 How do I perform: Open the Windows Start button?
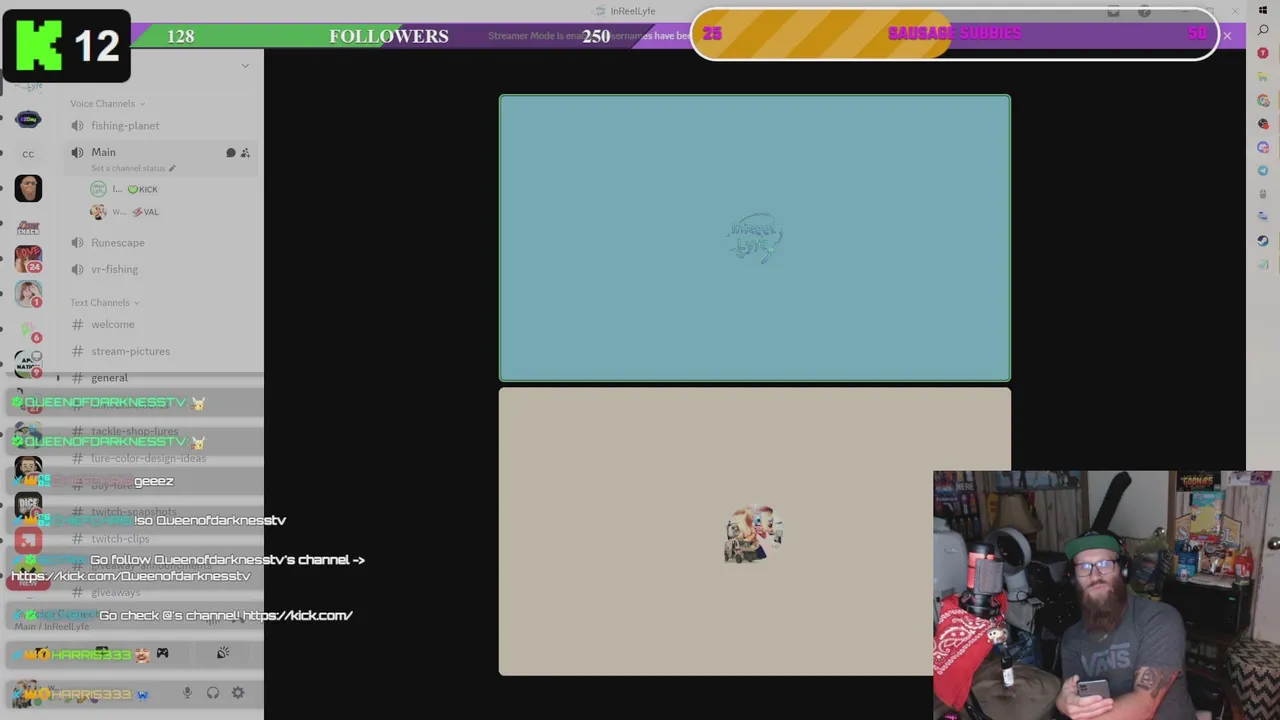tap(1263, 10)
